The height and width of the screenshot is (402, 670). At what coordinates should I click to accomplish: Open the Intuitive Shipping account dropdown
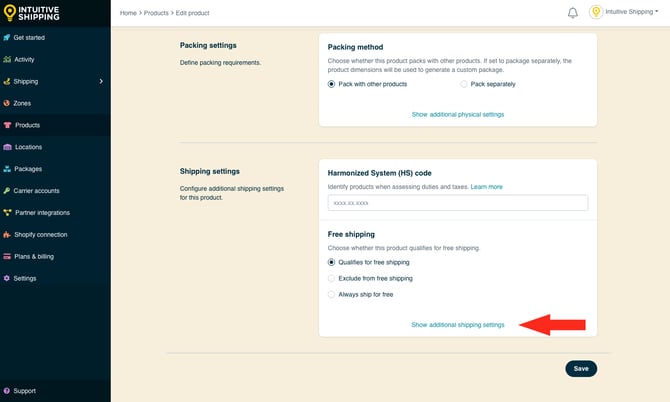tap(632, 12)
